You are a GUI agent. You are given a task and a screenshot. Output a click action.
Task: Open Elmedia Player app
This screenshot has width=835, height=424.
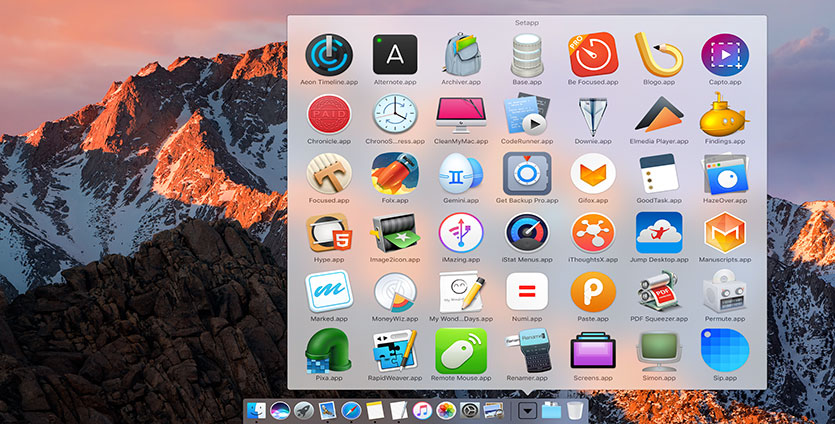tap(658, 113)
